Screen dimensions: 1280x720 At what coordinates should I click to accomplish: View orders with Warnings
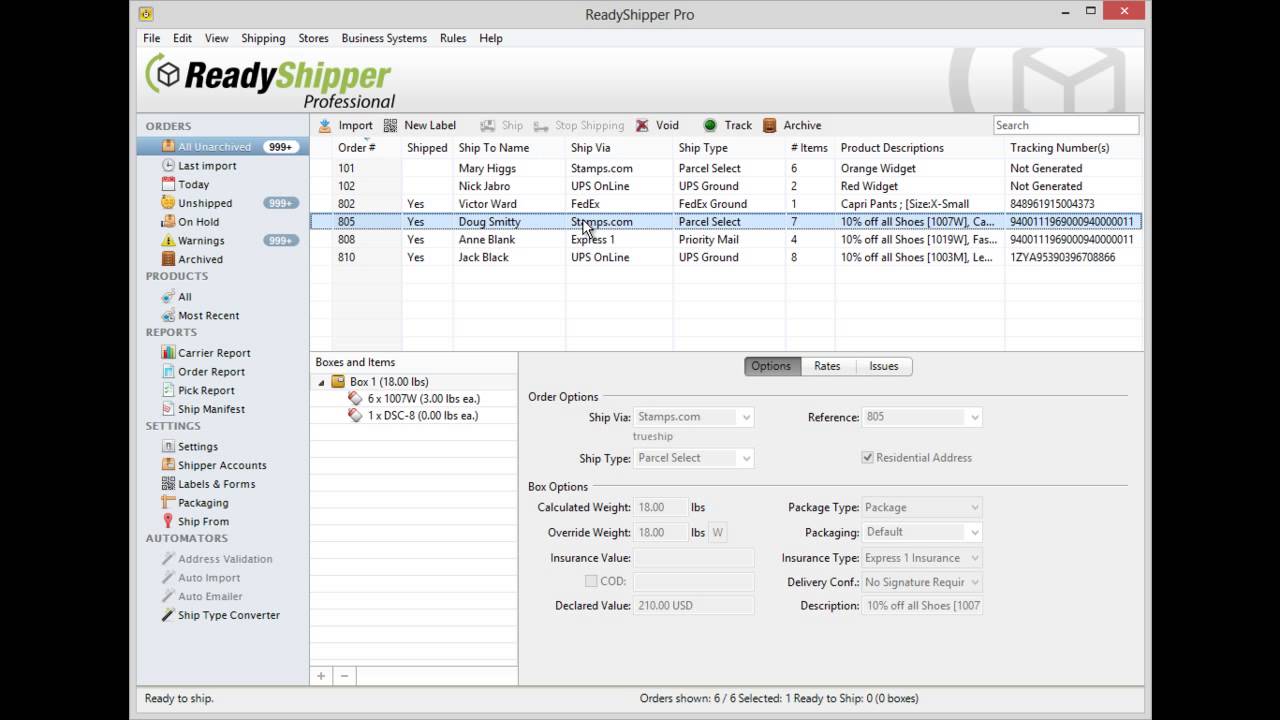point(201,240)
